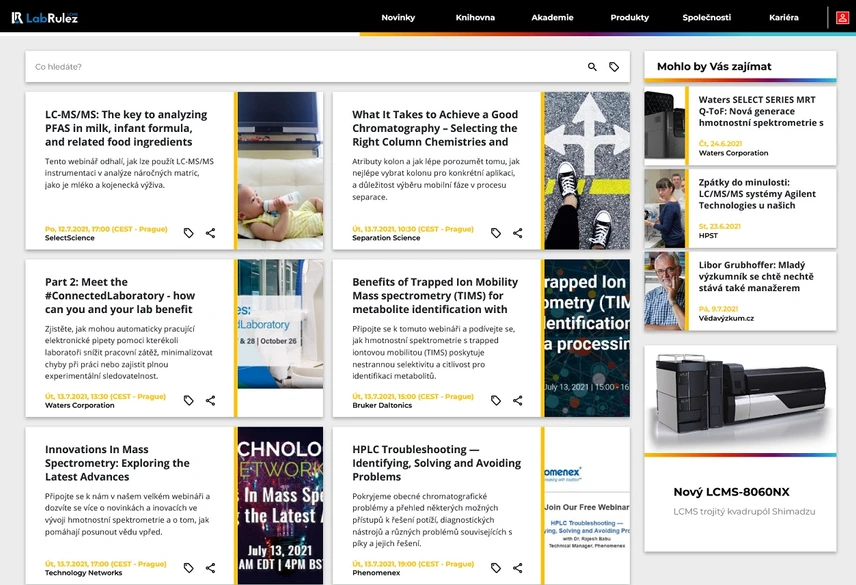Open the Technology Networks banner image

pyautogui.click(x=280, y=506)
